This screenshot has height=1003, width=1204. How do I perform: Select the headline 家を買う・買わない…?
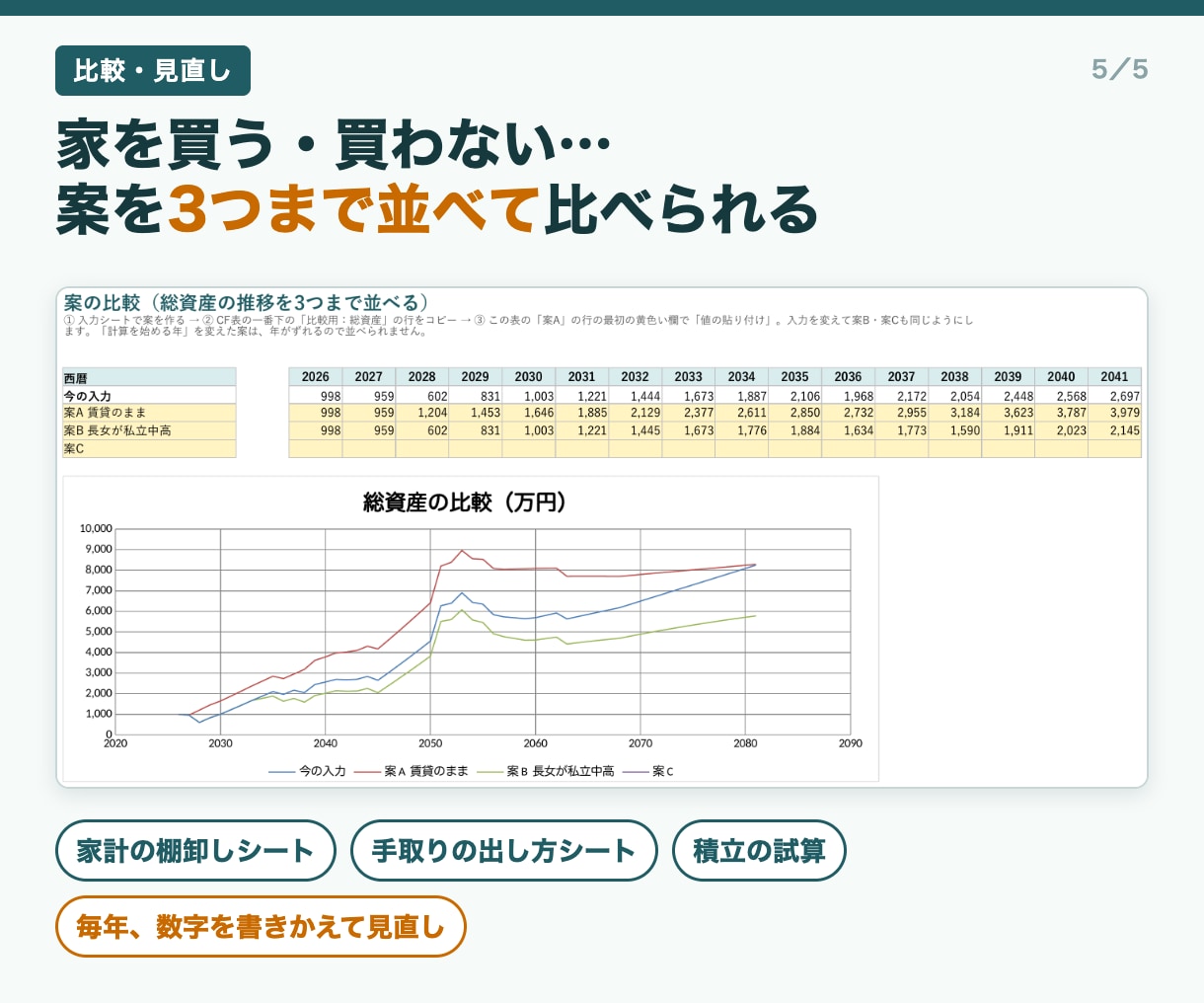[334, 145]
